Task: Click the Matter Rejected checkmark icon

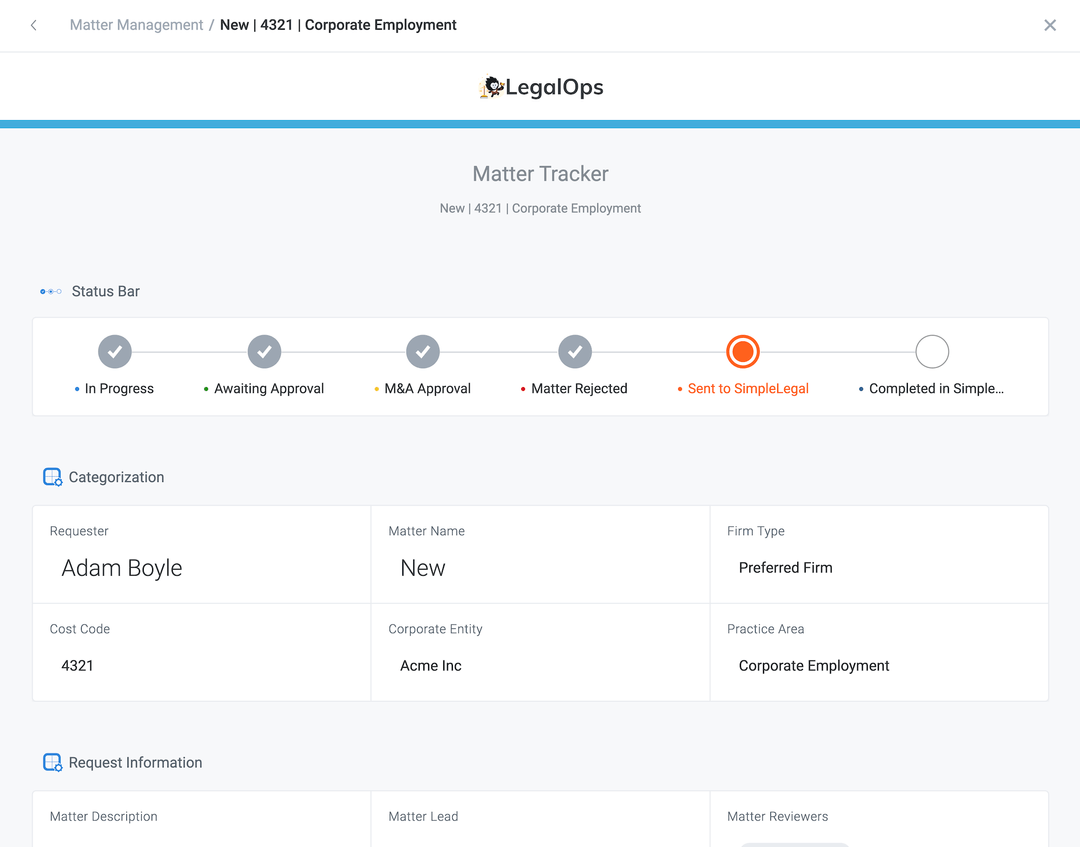Action: pos(574,351)
